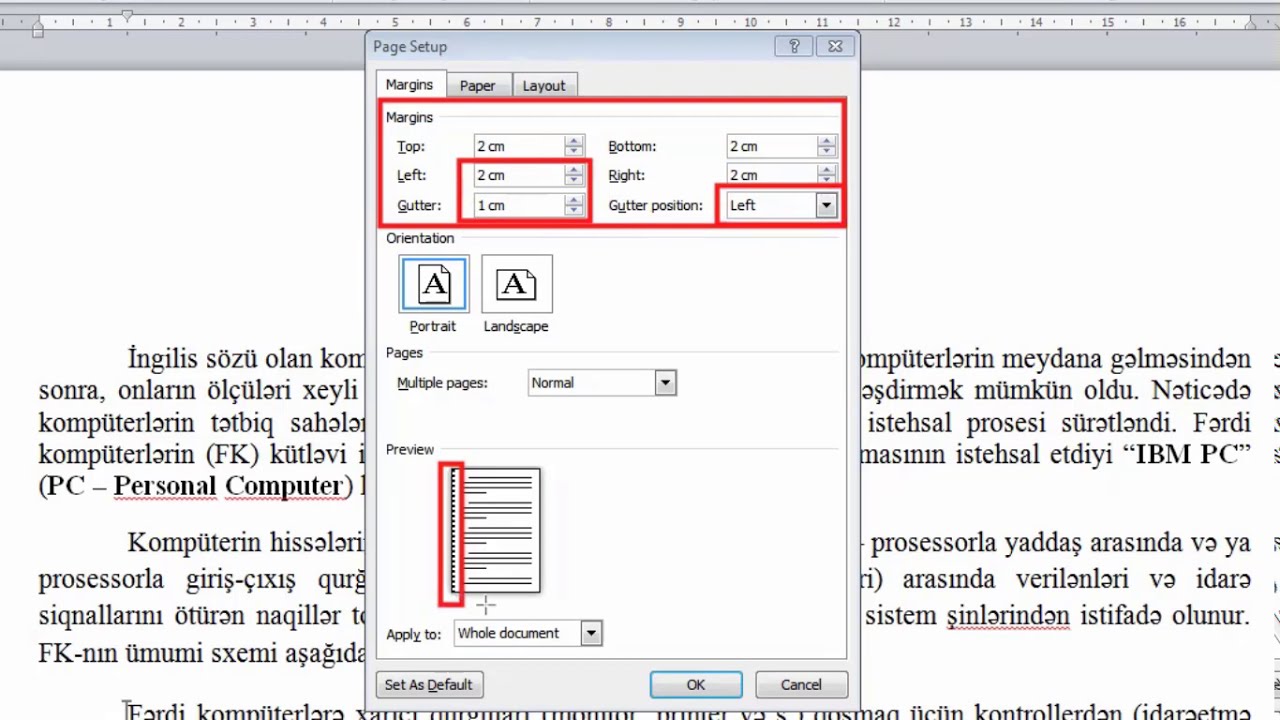The image size is (1280, 720).
Task: Click the underlined word "şinlərindən" in document
Action: click(1009, 615)
